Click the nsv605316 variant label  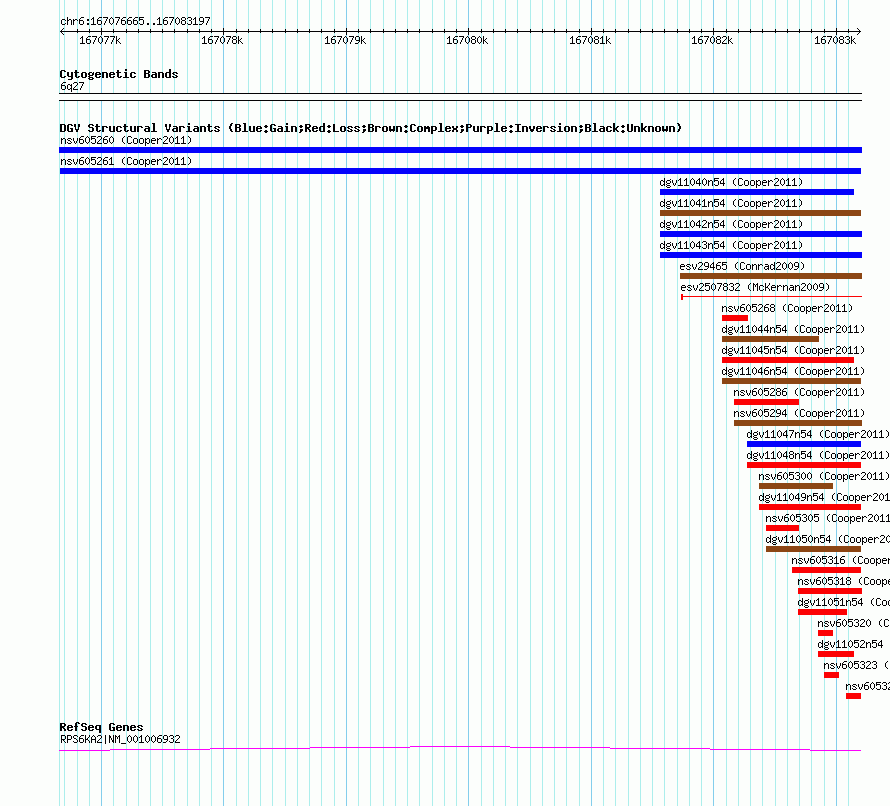click(x=841, y=560)
